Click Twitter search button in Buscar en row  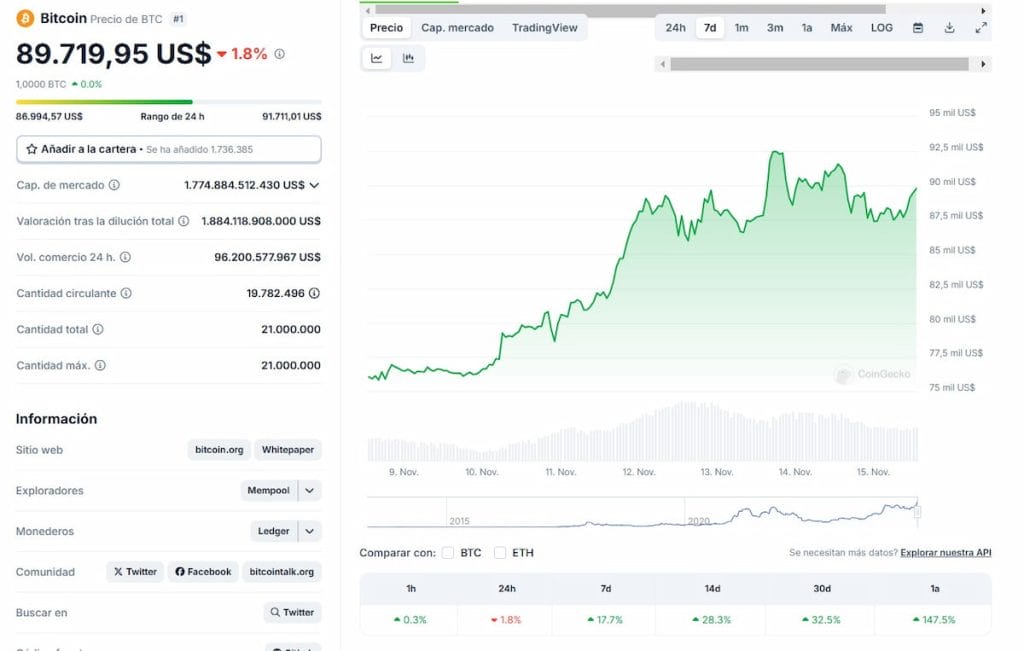coord(292,612)
